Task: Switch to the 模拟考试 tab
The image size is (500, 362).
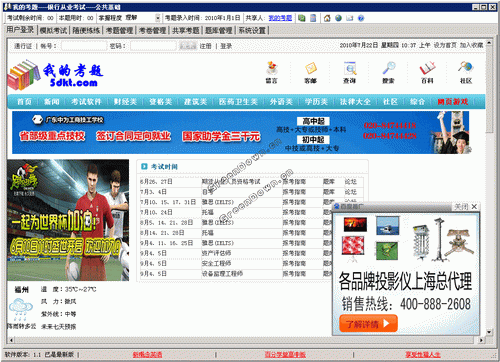Action: [53, 30]
